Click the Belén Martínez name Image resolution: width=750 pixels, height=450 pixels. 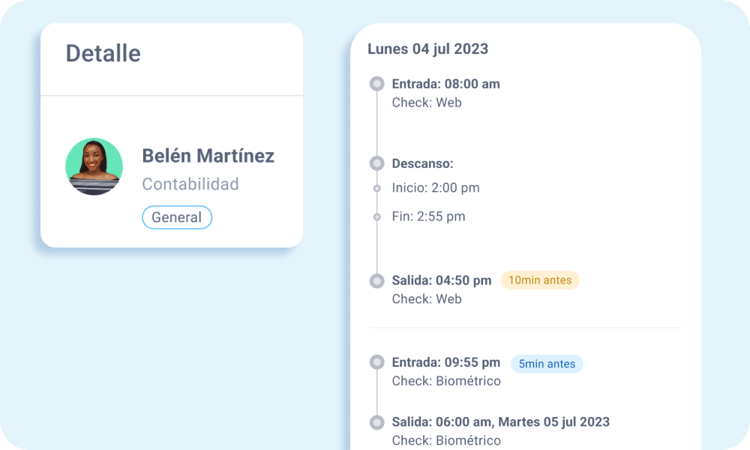click(208, 156)
